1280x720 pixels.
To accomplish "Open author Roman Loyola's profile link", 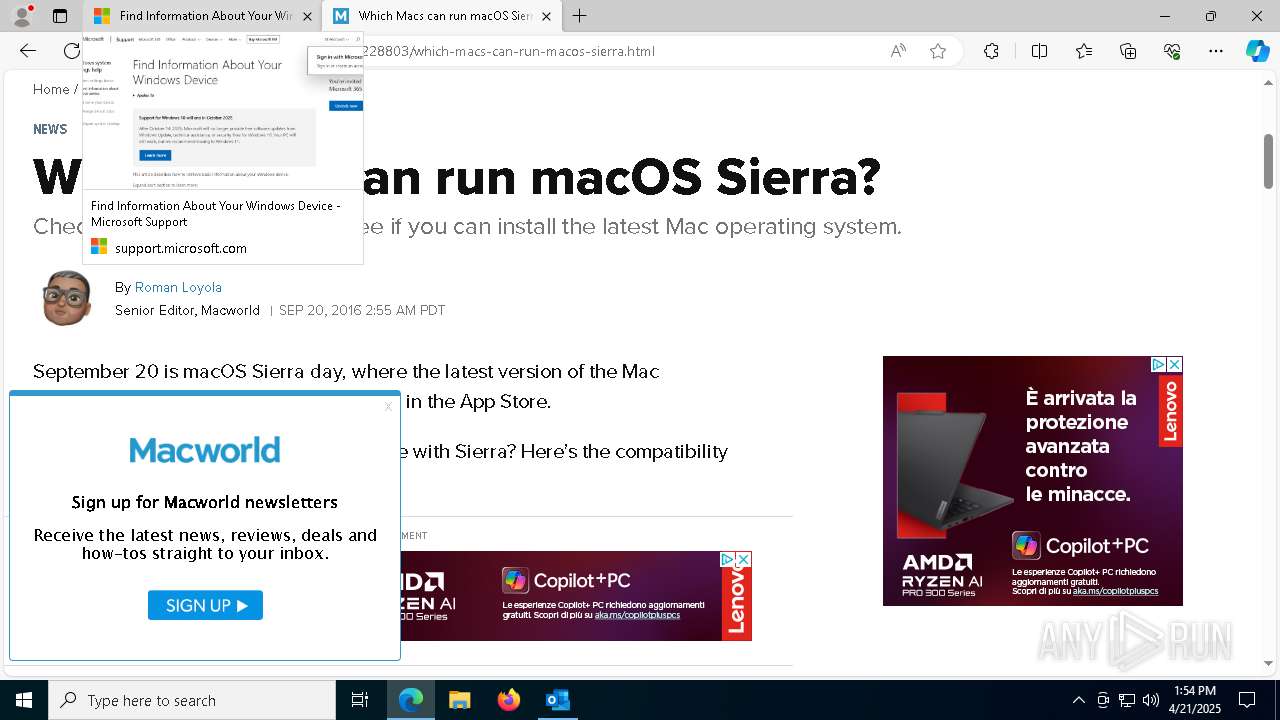I will [178, 287].
